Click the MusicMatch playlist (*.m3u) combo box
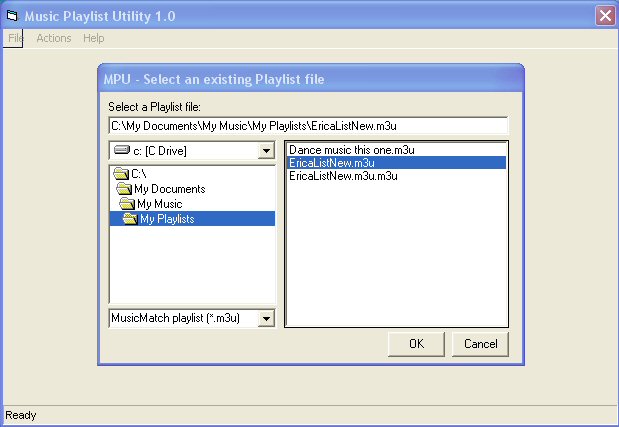Screen dimensions: 619x427 [x=192, y=318]
